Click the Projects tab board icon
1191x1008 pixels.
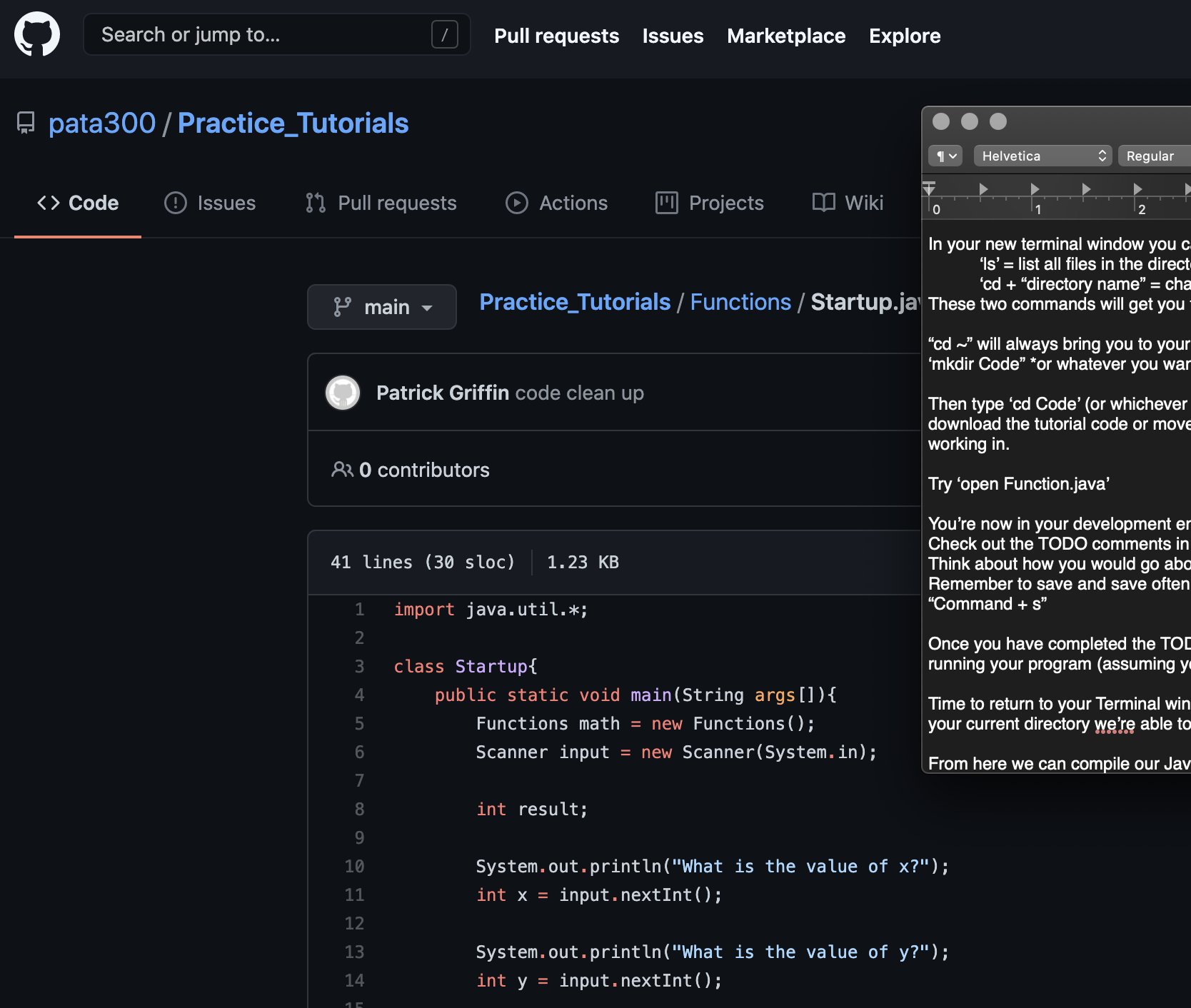[667, 203]
